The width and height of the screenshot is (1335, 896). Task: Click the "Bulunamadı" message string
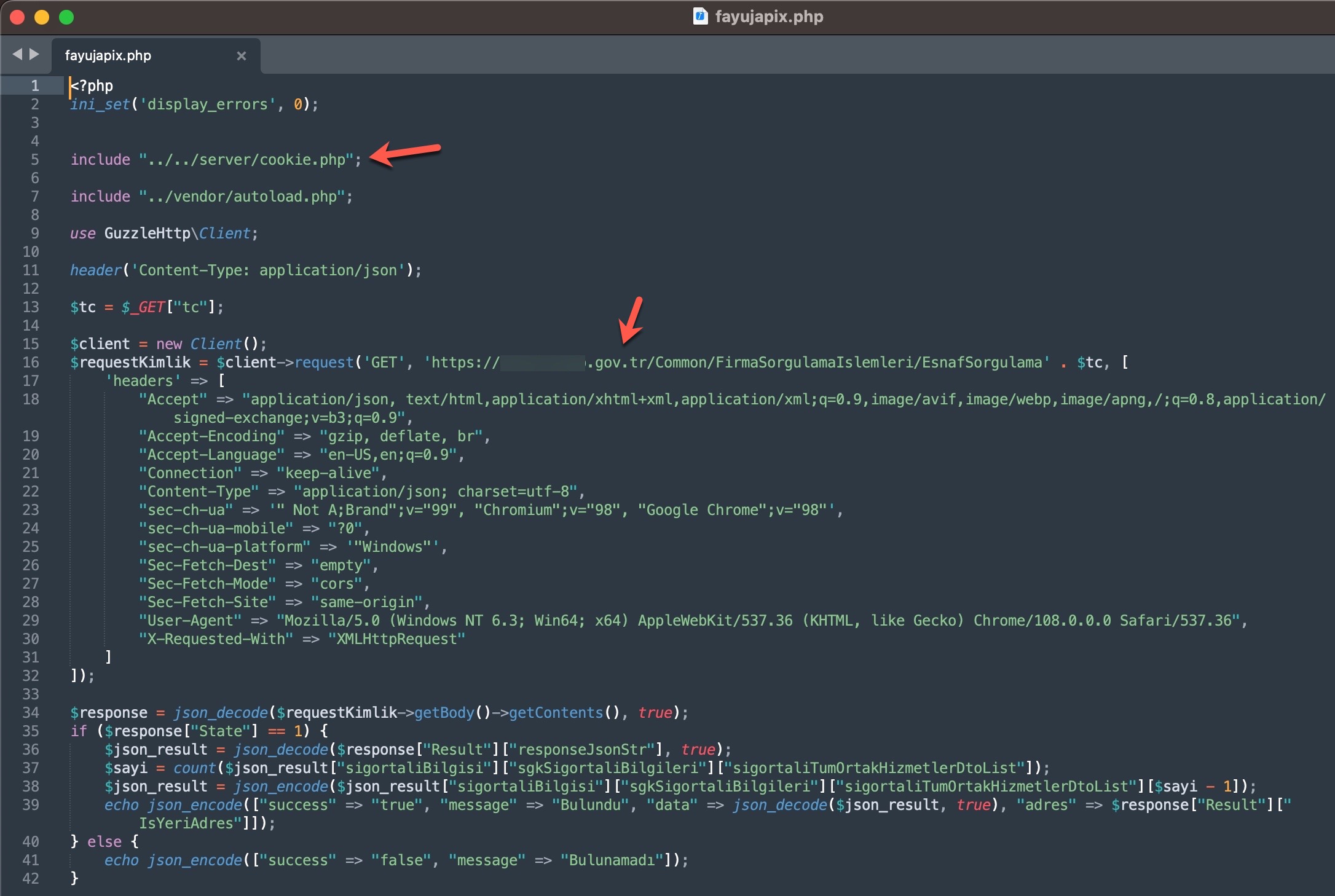point(612,860)
